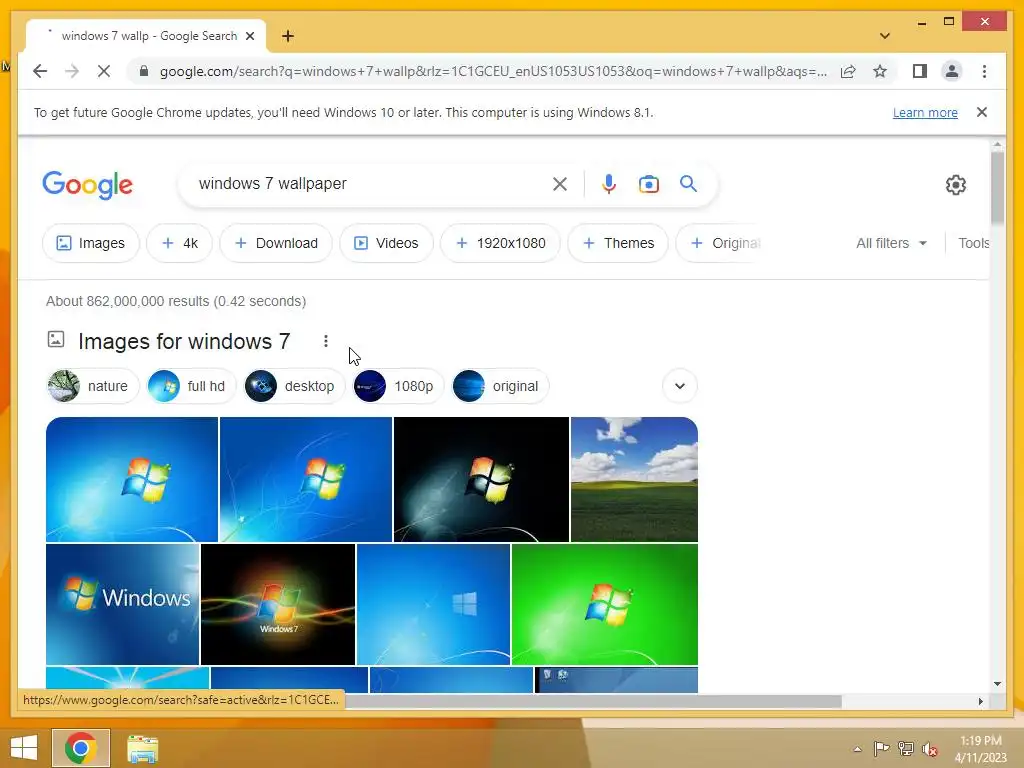1024x768 pixels.
Task: Click the Google logo
Action: pyautogui.click(x=88, y=185)
